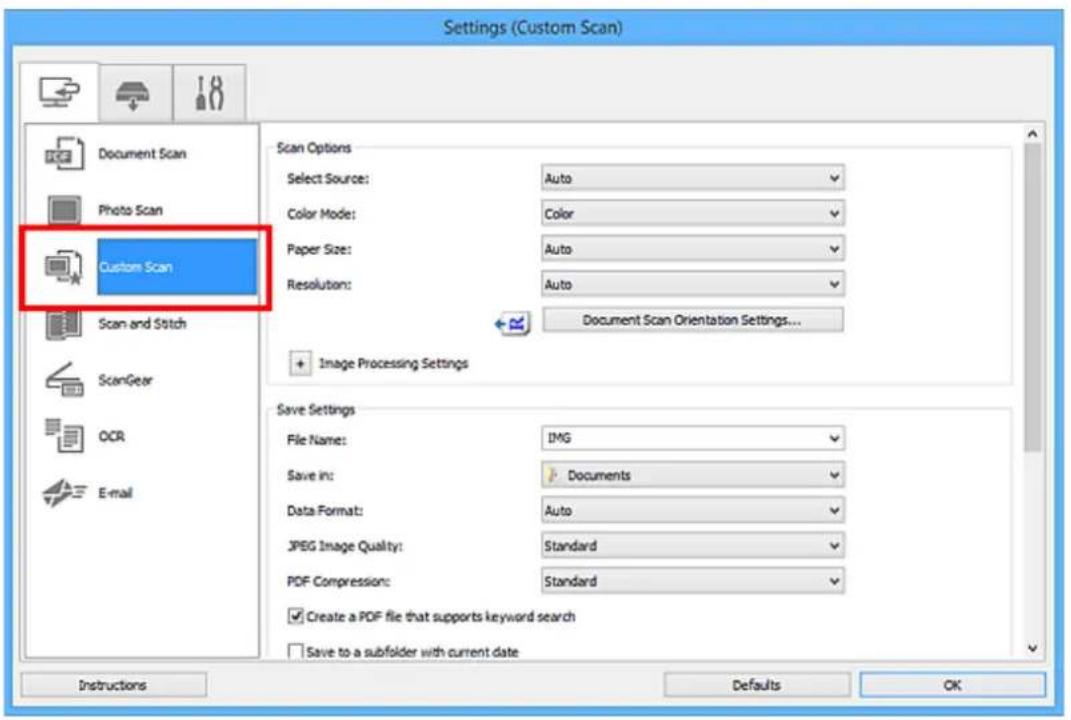1071x720 pixels.
Task: Click the Instructions button
Action: point(113,685)
